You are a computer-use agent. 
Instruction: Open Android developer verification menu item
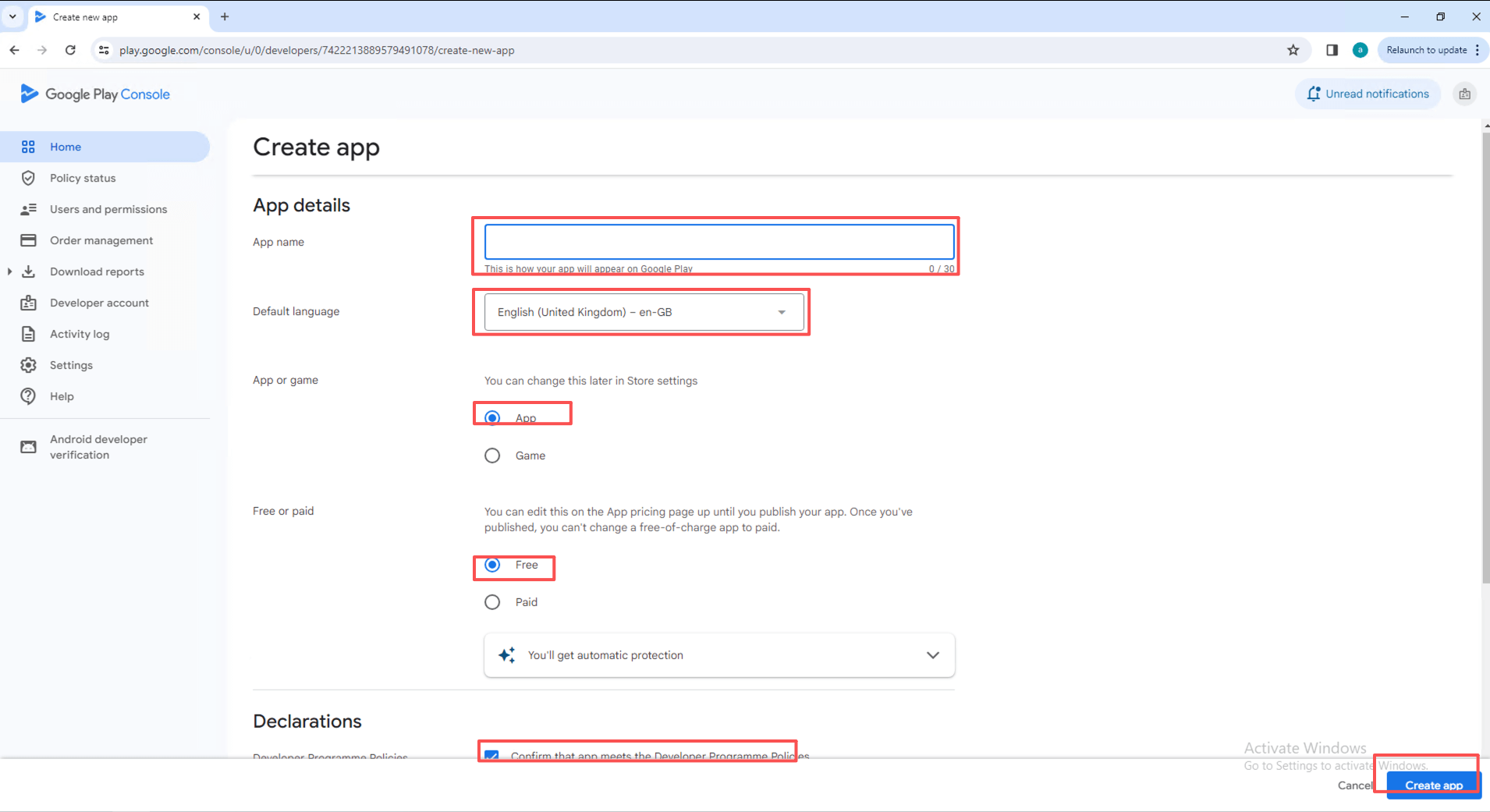98,447
